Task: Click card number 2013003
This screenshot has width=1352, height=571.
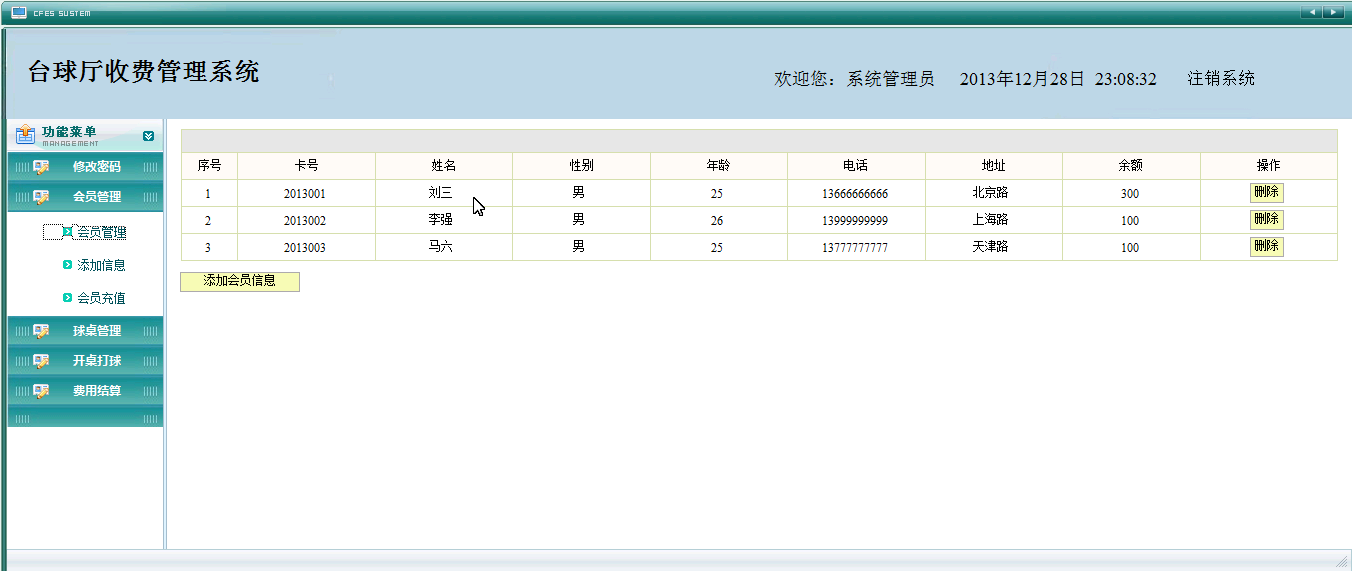Action: coord(304,248)
